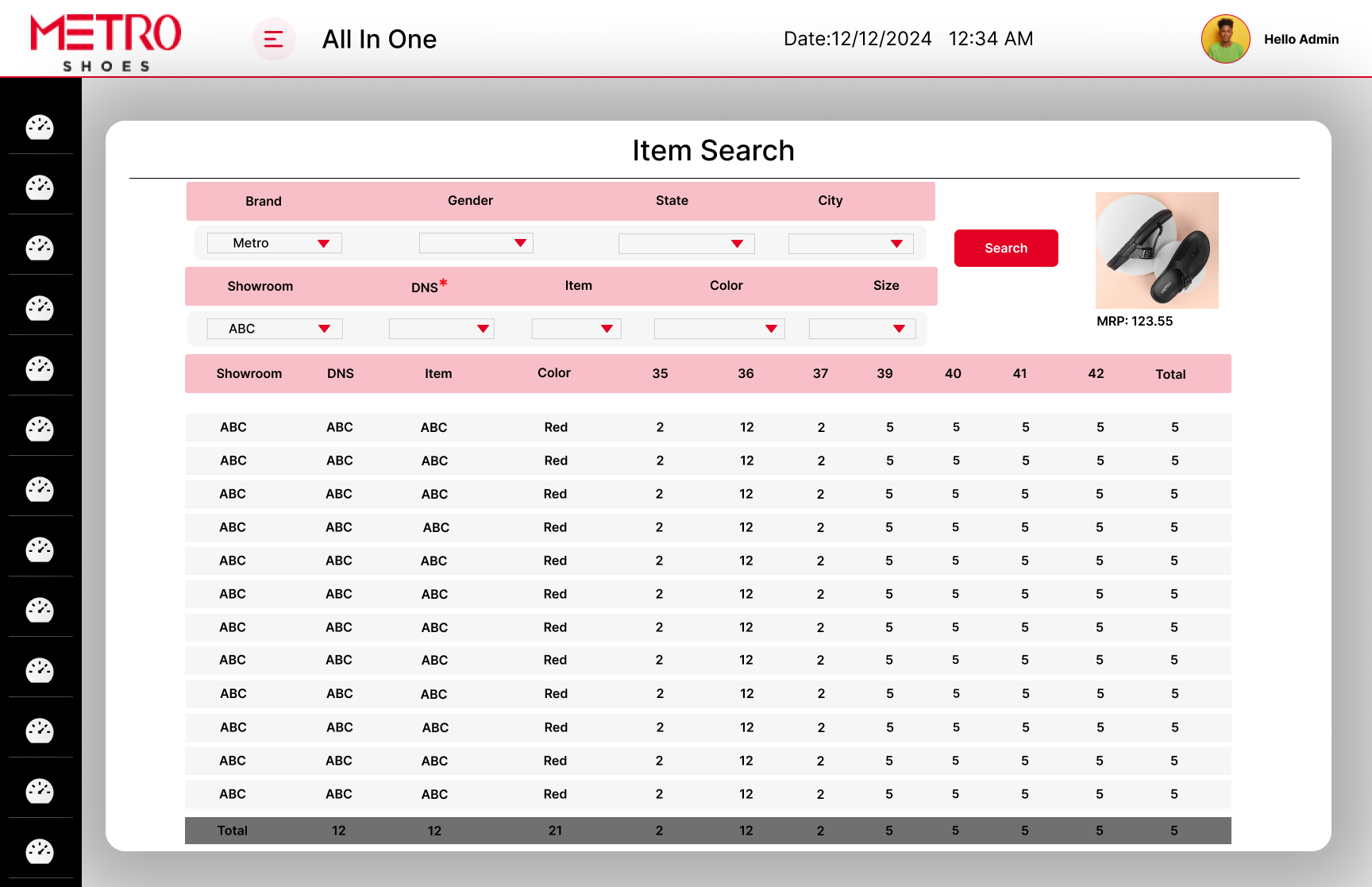1372x887 pixels.
Task: Click the black sandals product image
Action: 1157,250
